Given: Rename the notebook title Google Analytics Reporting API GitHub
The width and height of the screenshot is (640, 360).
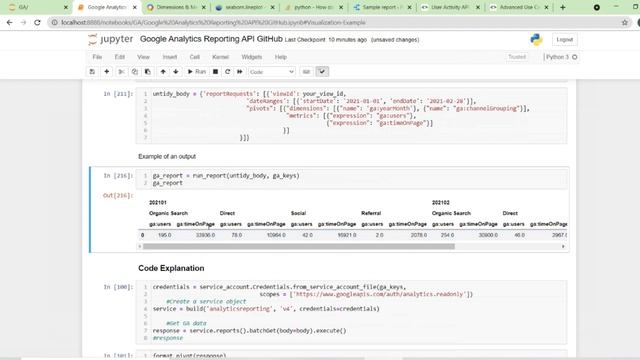Looking at the screenshot, I should tap(211, 39).
